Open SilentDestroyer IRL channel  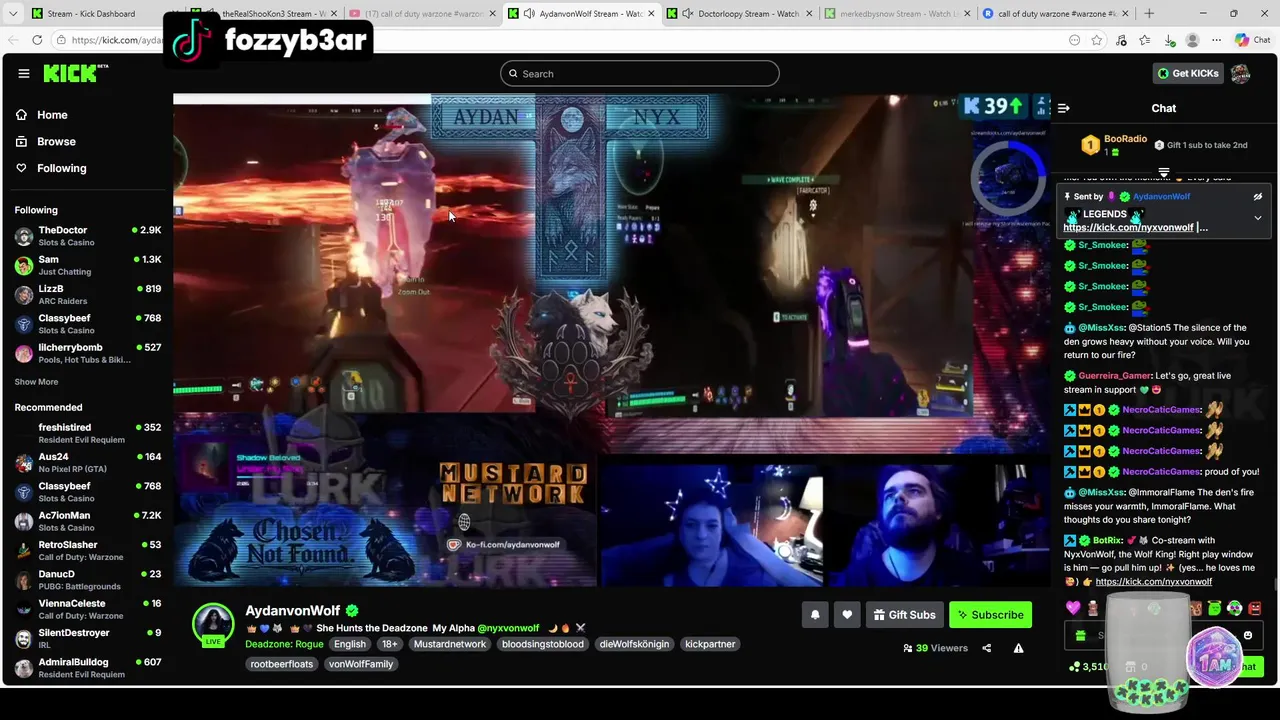[x=87, y=638]
